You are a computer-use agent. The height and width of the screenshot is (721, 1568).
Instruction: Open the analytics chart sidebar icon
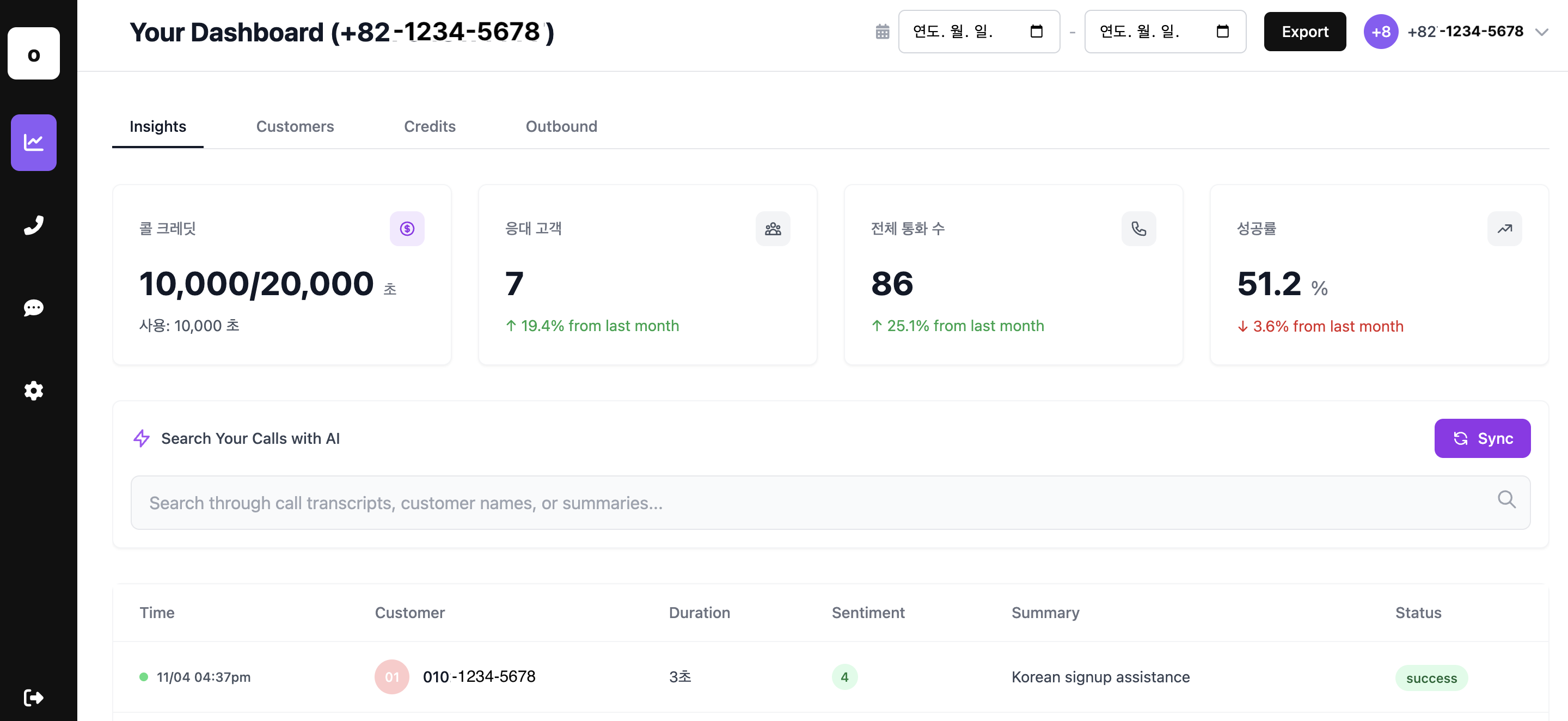[33, 143]
